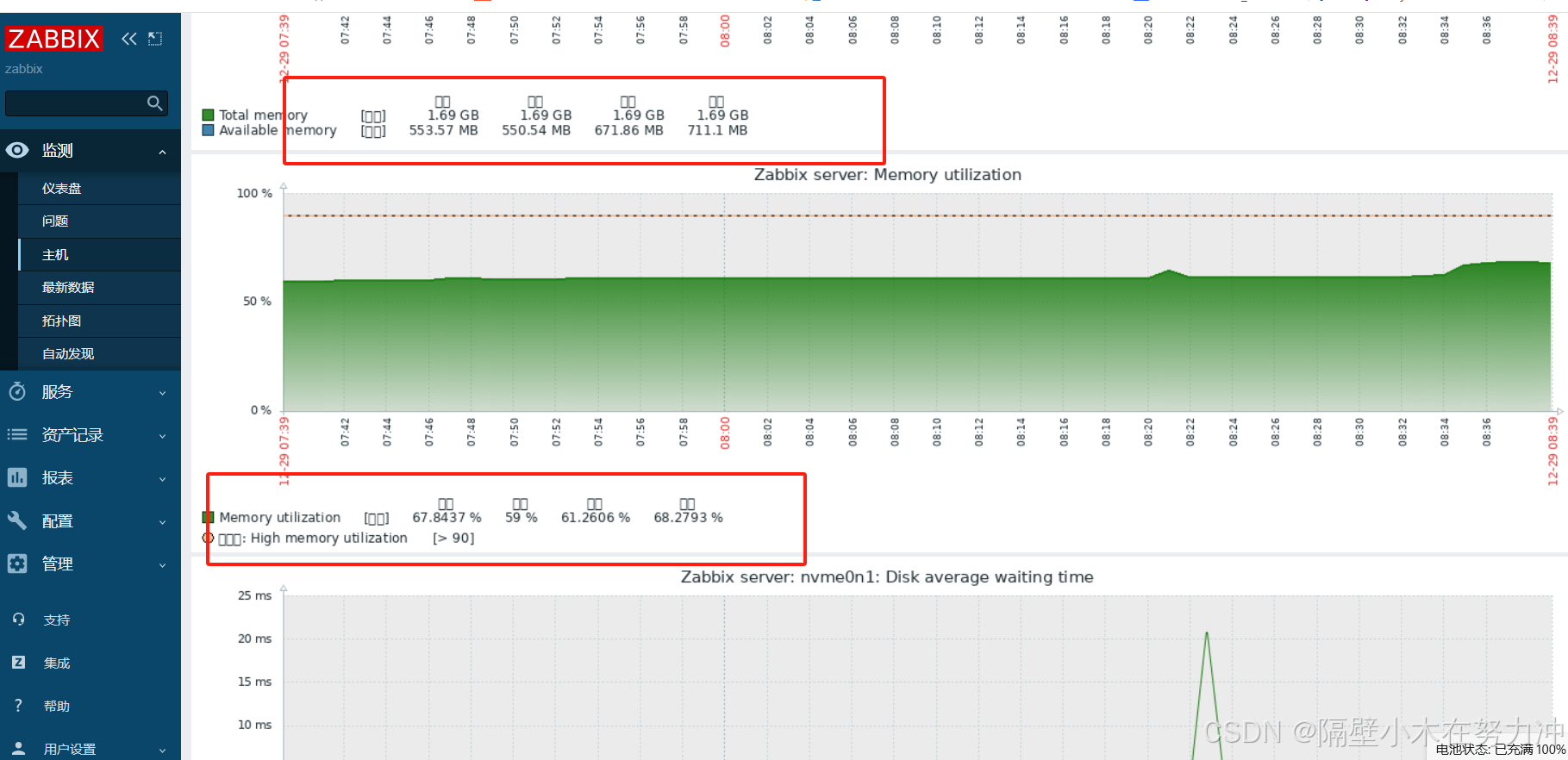Click green Memory utilization legend swatch

point(208,517)
